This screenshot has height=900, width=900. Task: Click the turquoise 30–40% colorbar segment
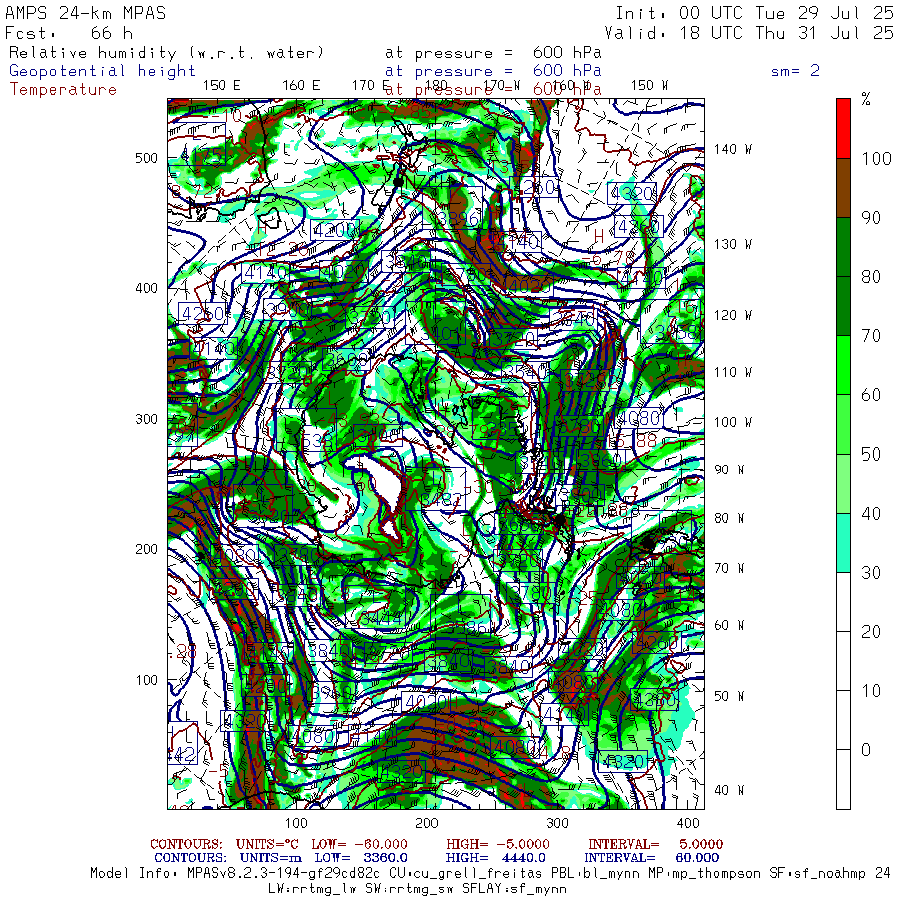pos(843,542)
